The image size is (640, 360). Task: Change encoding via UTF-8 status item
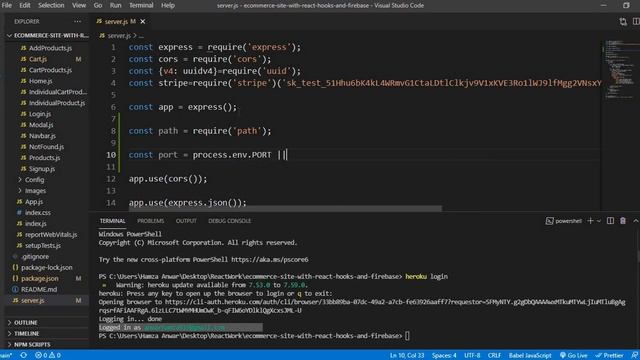click(x=472, y=356)
